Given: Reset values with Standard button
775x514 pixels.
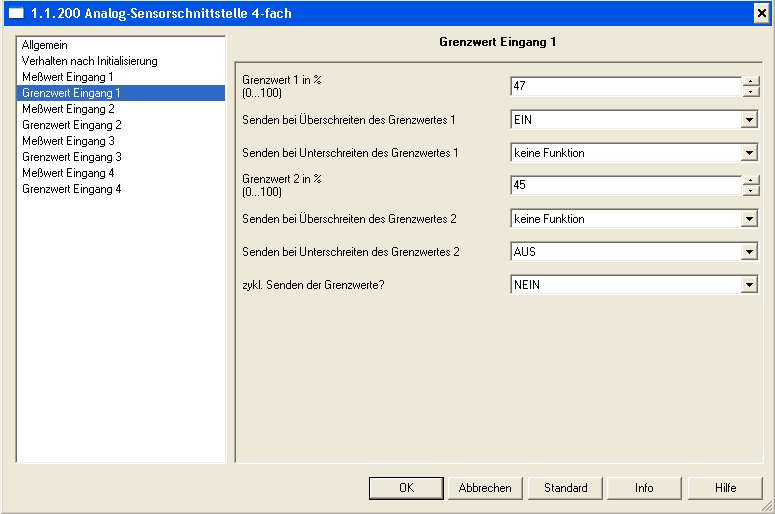Looking at the screenshot, I should [565, 488].
